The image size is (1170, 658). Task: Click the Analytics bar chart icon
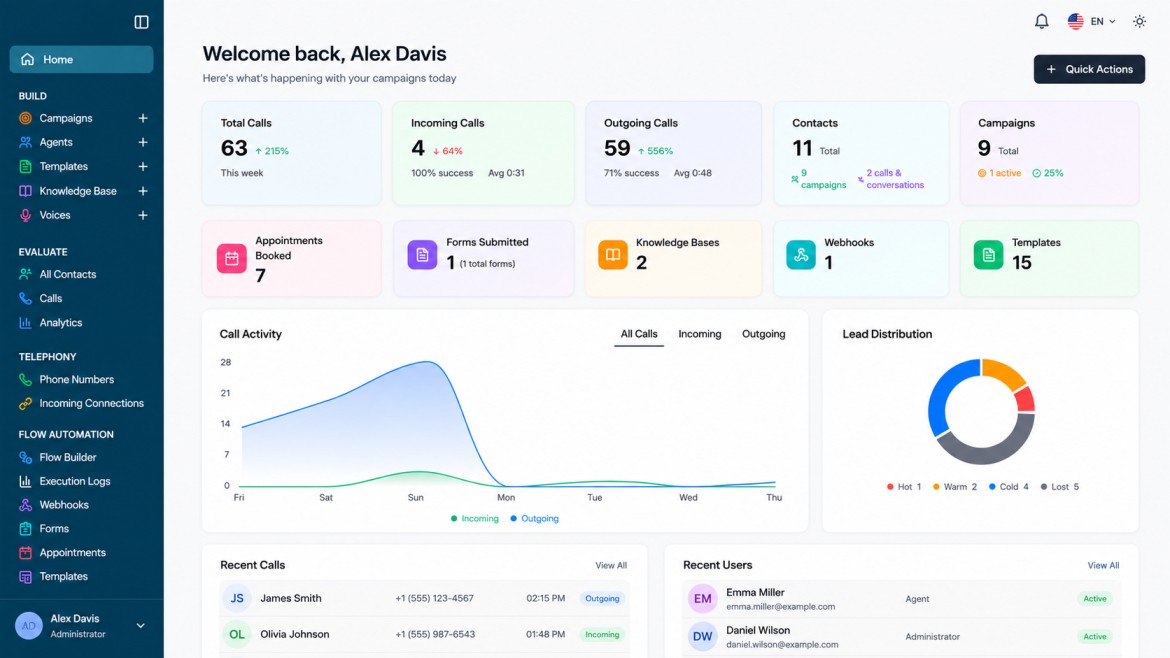(25, 323)
